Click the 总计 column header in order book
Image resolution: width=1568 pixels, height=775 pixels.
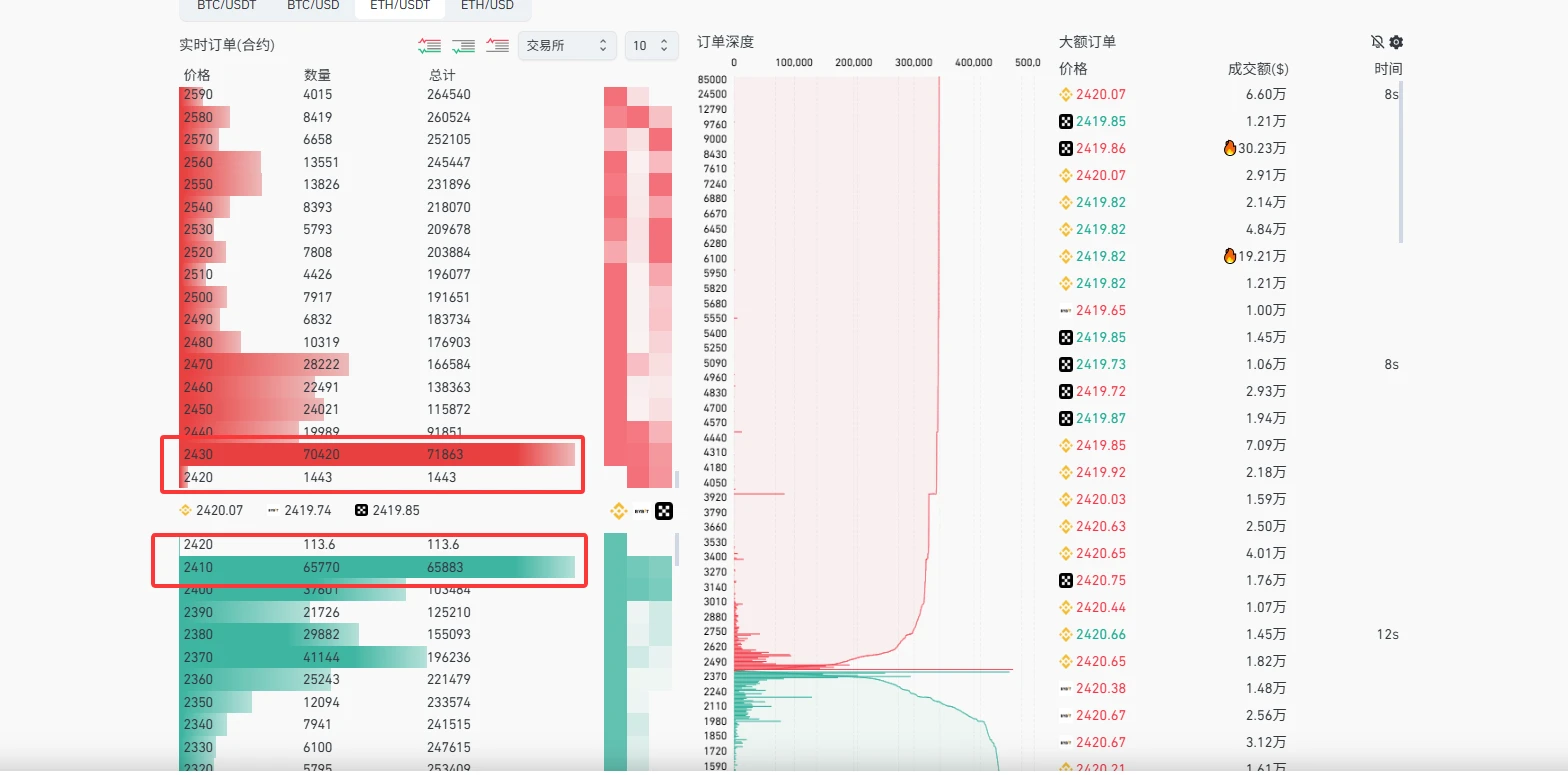(x=442, y=75)
